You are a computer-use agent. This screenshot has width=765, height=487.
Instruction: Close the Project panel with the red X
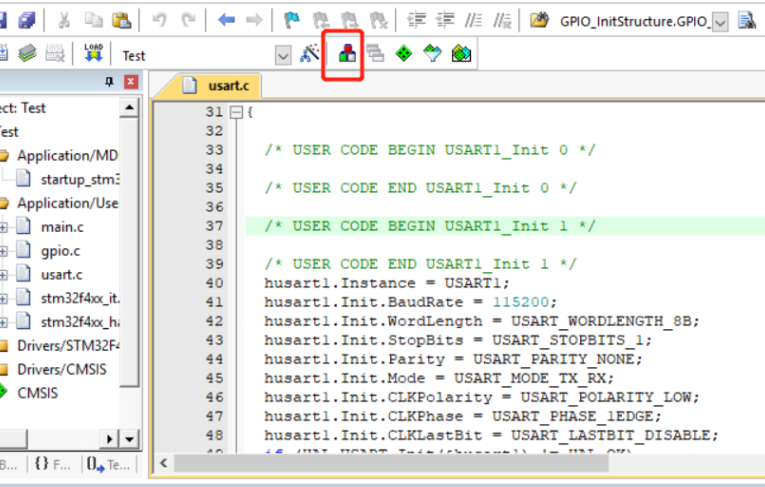coord(130,81)
